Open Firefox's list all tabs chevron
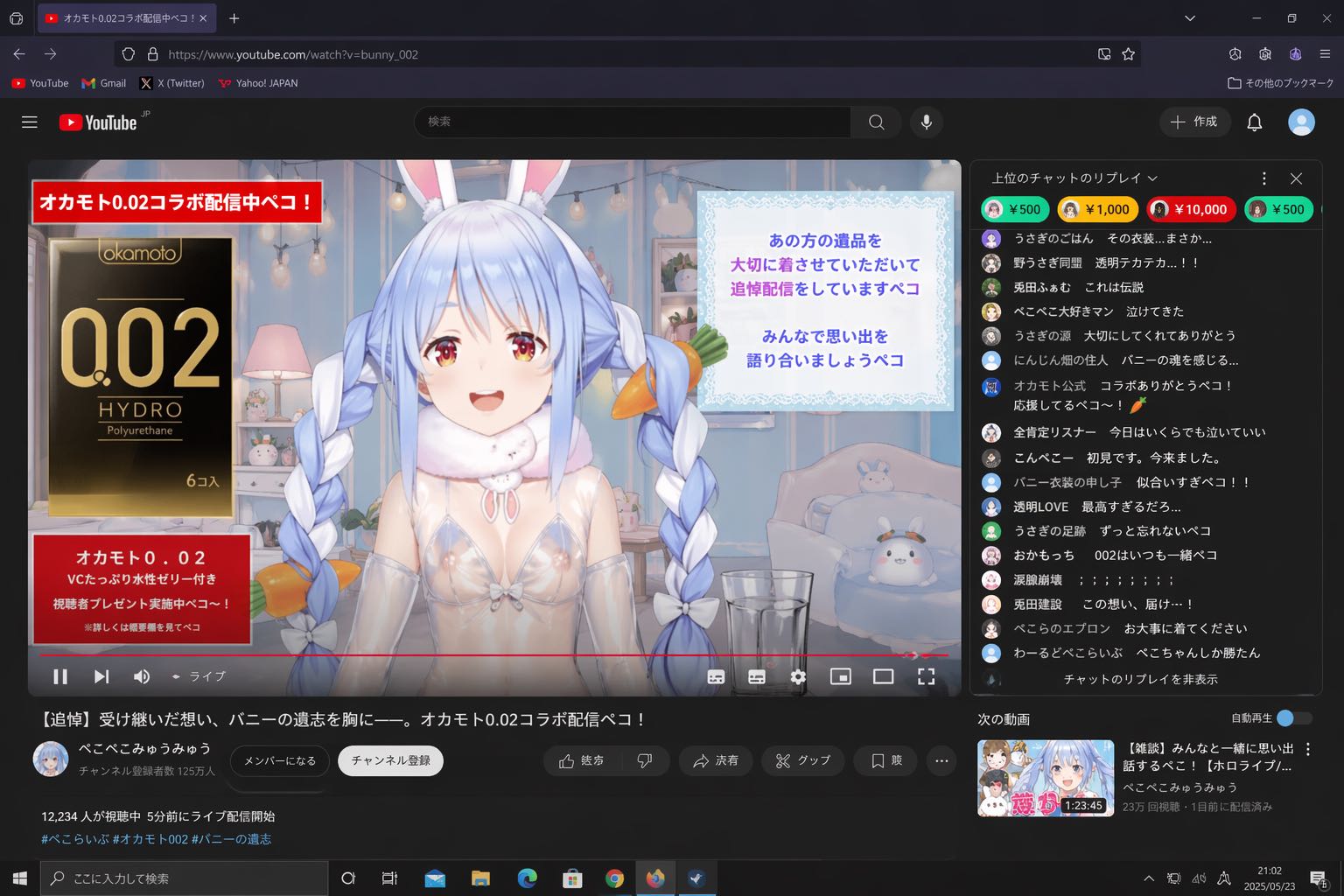 [1189, 18]
